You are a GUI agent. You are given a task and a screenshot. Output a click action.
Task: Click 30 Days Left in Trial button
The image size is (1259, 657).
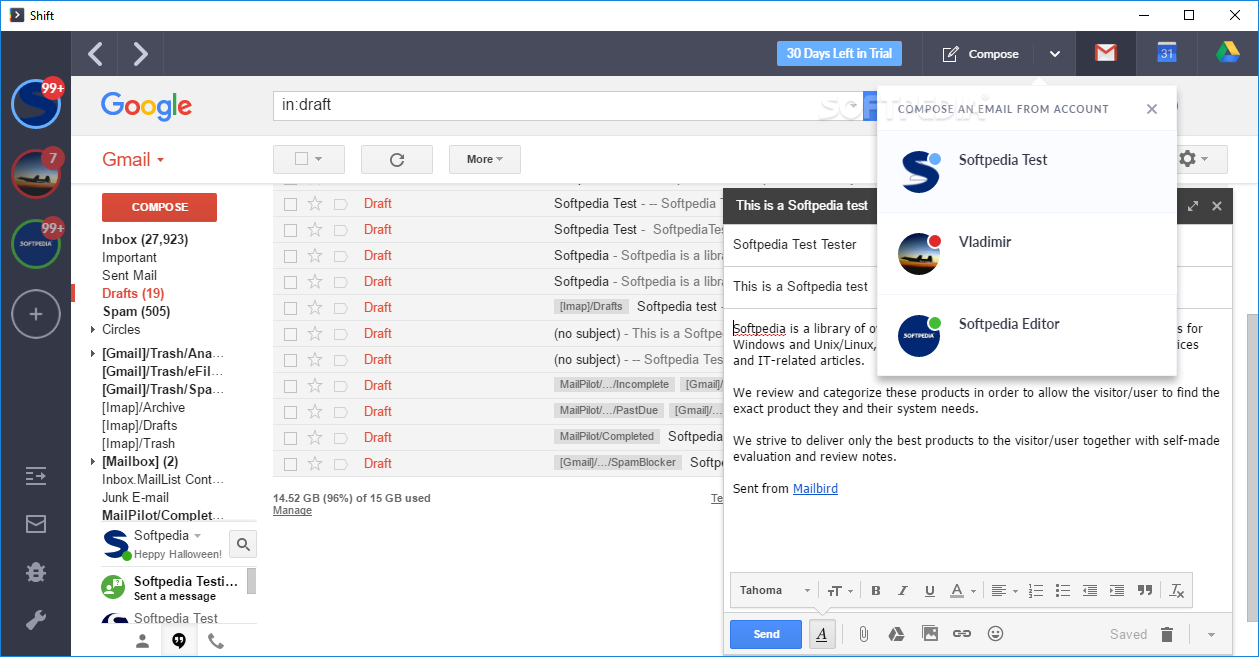(x=839, y=54)
